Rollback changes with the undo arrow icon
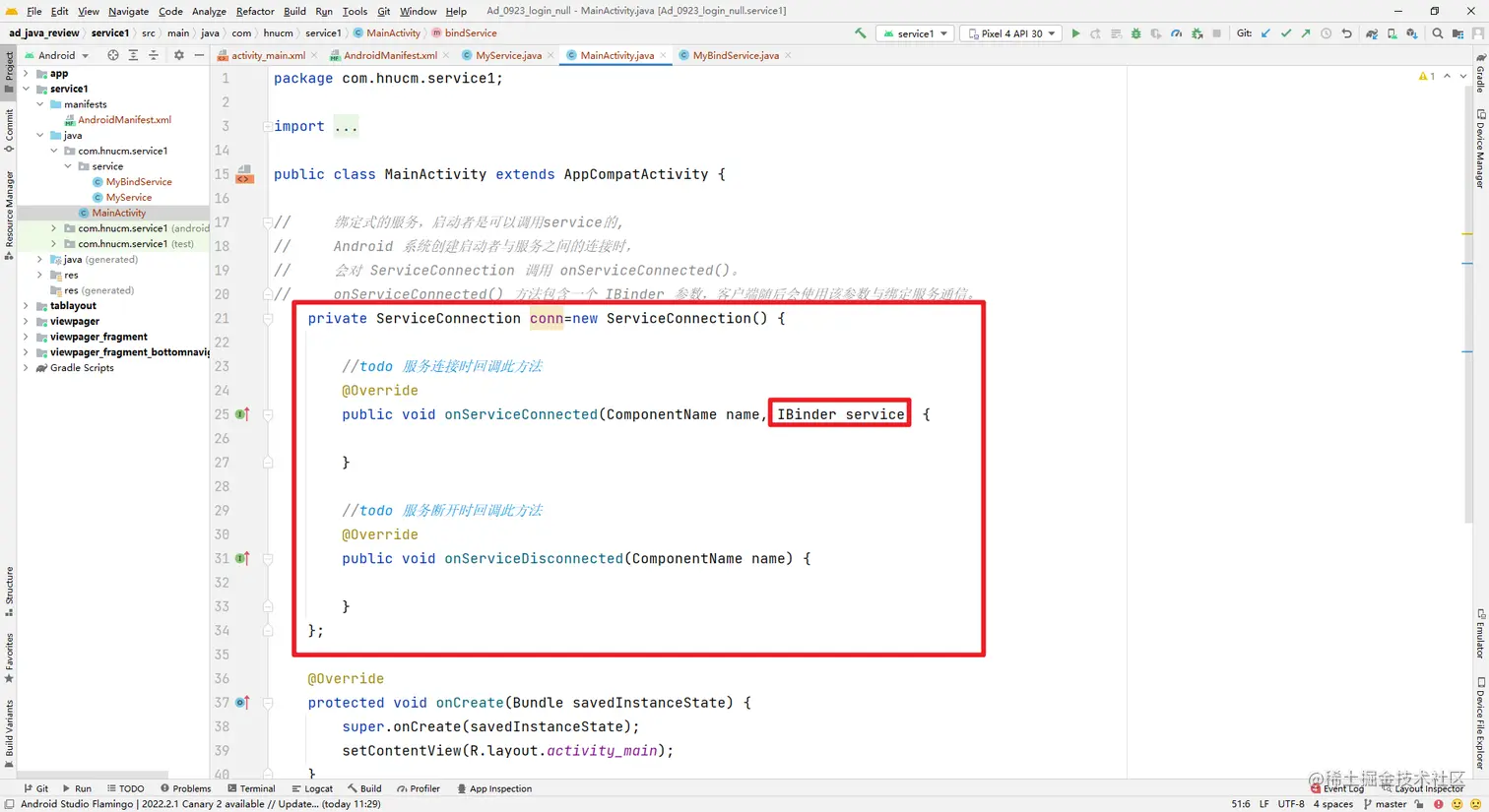The image size is (1489, 812). (x=1346, y=33)
